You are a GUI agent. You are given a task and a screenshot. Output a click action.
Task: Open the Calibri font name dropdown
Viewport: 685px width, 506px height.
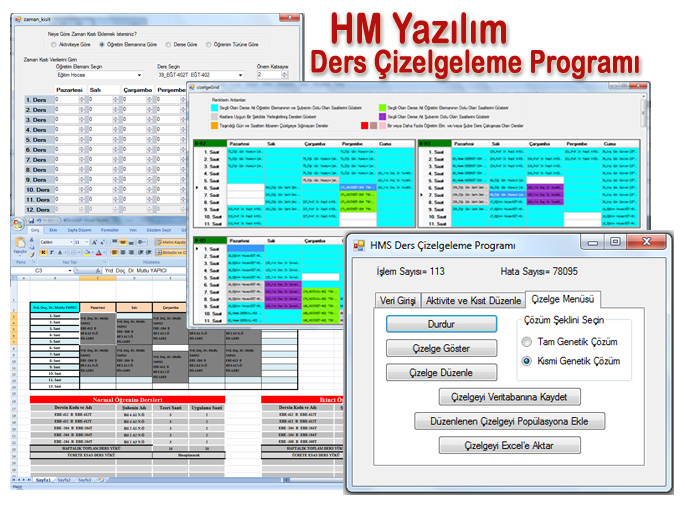pos(71,242)
